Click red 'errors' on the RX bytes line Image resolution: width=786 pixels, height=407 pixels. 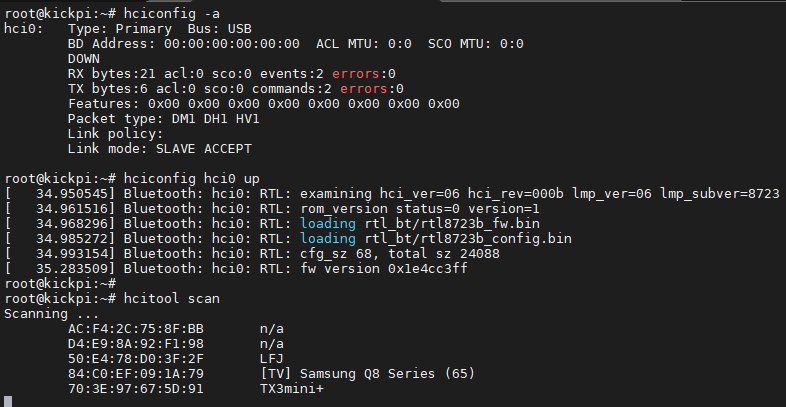356,74
